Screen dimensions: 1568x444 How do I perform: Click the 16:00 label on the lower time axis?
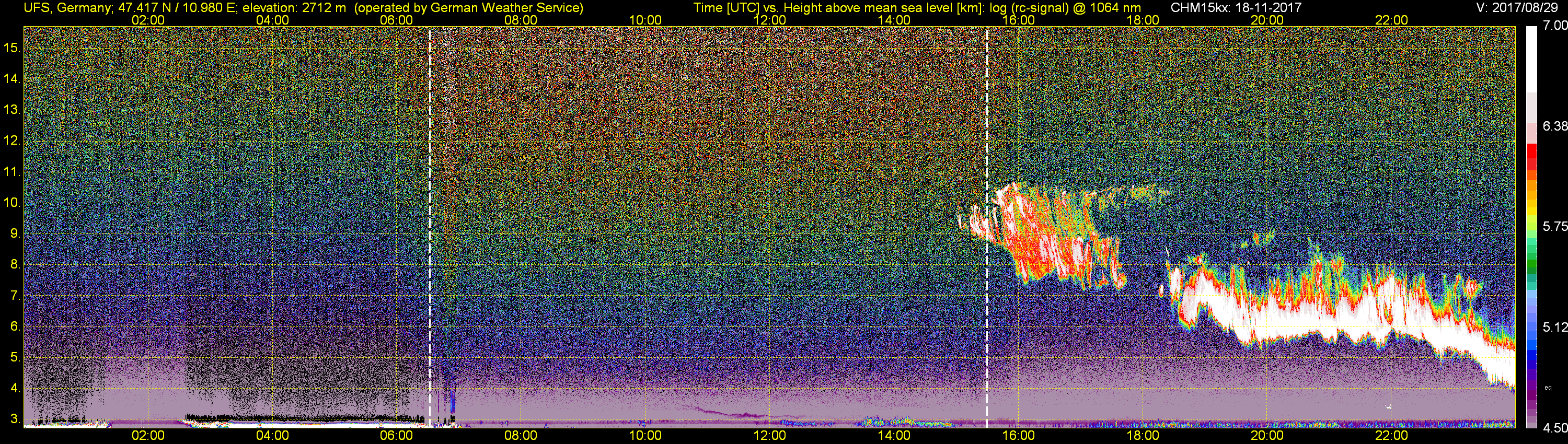(x=1018, y=436)
